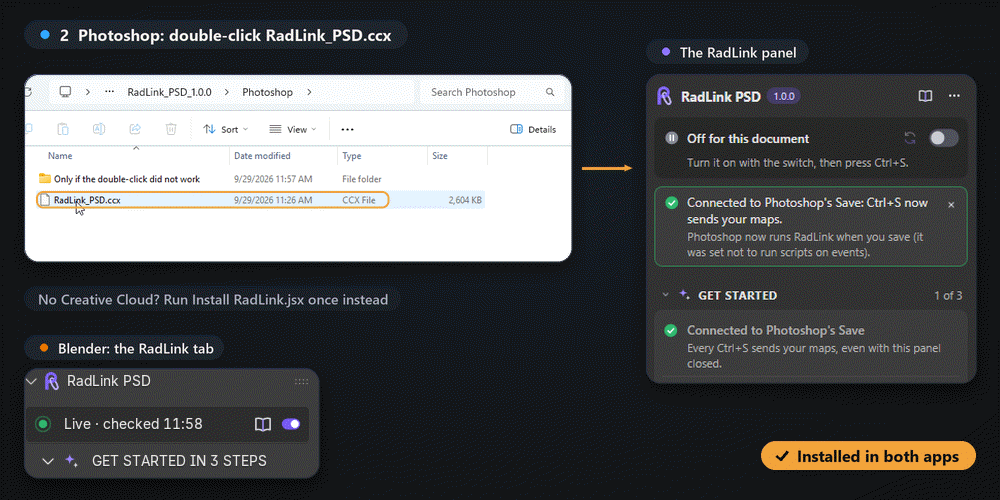Click the 2,604 KB size cell

point(466,200)
